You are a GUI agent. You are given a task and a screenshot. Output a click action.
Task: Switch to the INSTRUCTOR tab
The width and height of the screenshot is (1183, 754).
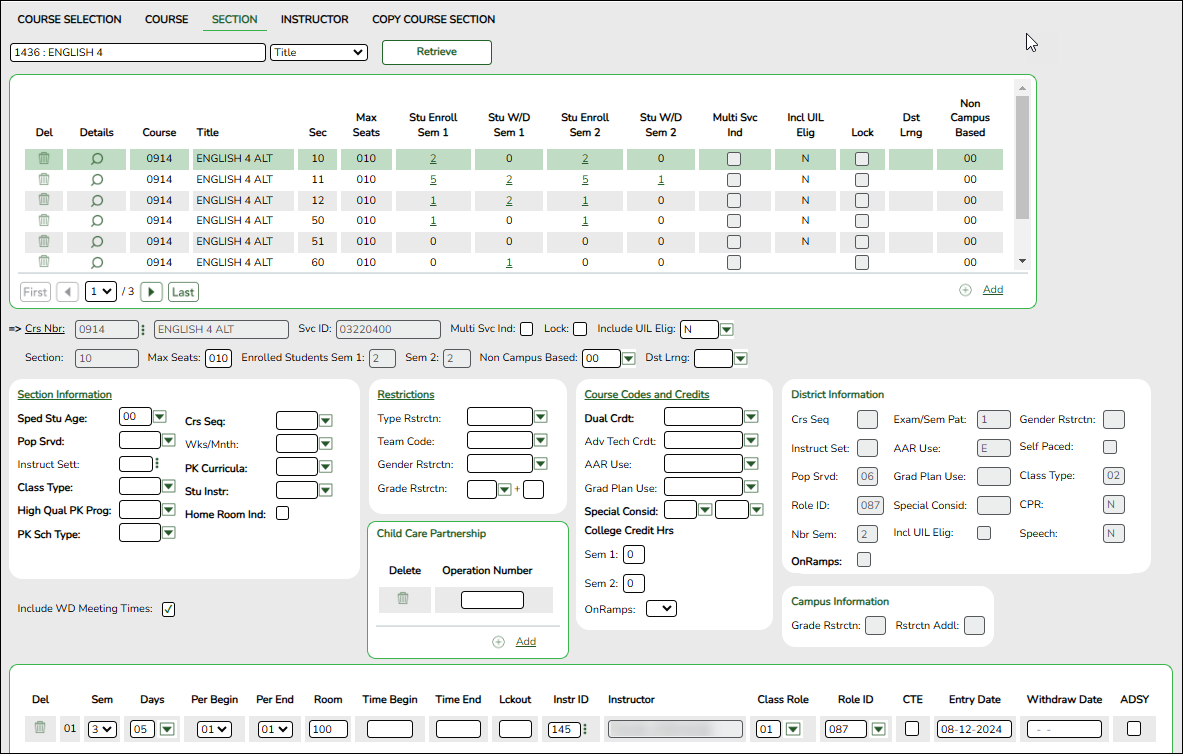tap(314, 19)
